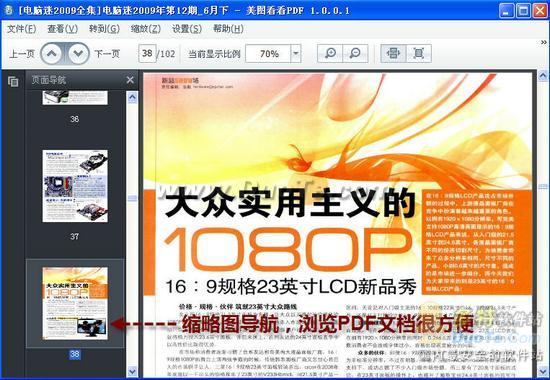Click thumbnail panel scrollbar down arrow
The image size is (550, 380).
coord(132,371)
